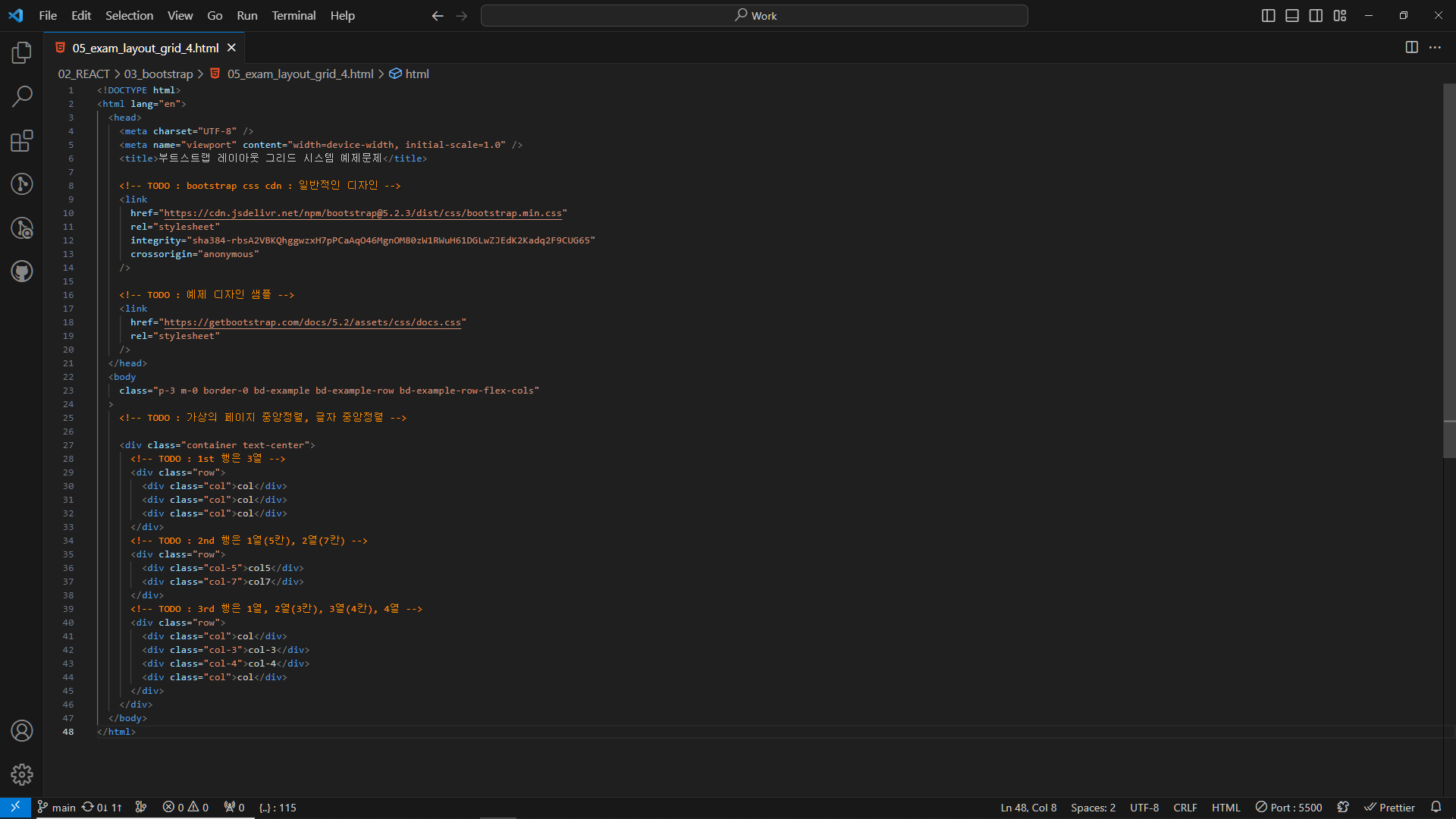
Task: Open bootstrap.min.css CDN link
Action: tap(362, 213)
